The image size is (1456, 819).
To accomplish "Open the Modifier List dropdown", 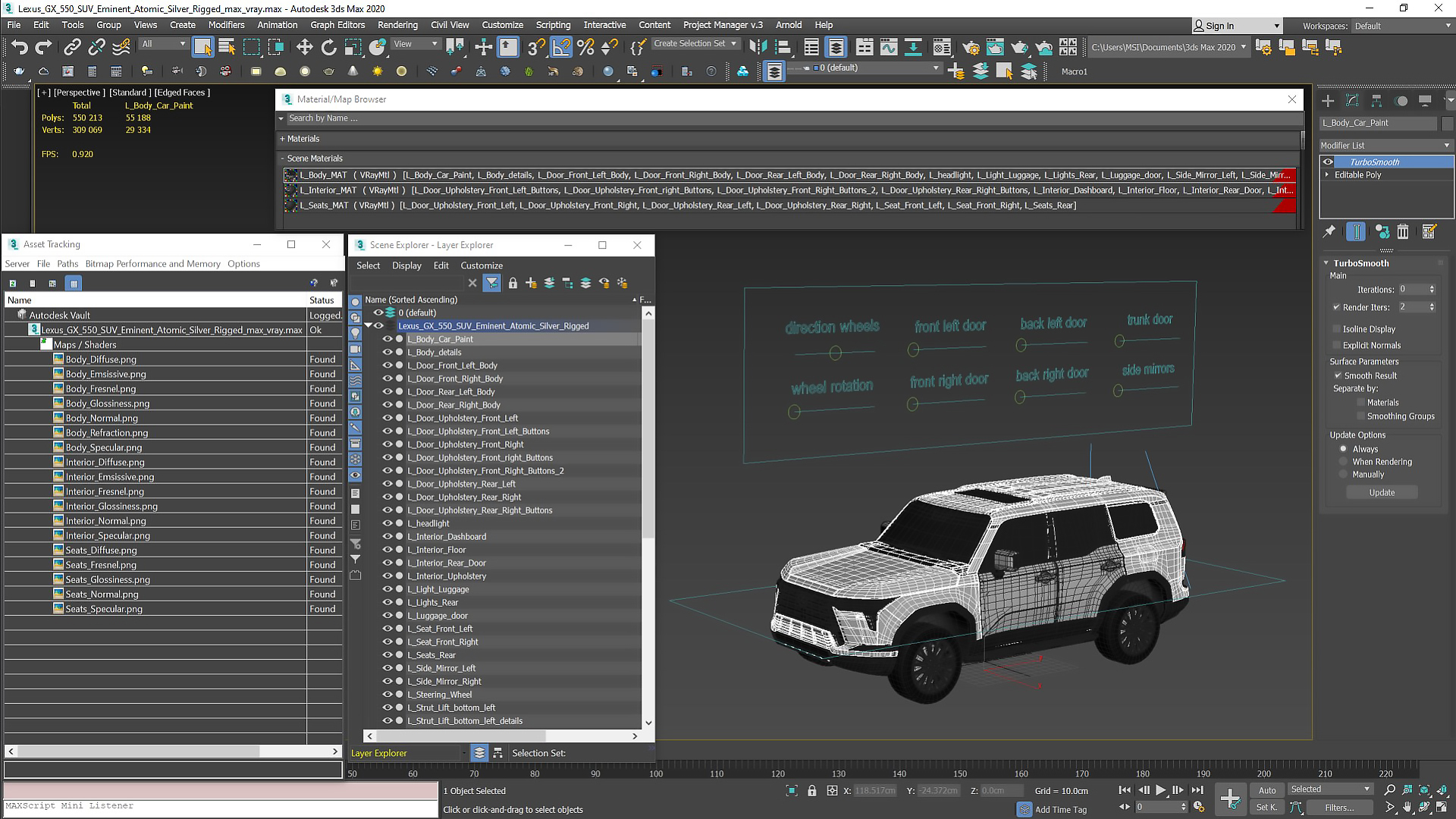I will 1385,145.
